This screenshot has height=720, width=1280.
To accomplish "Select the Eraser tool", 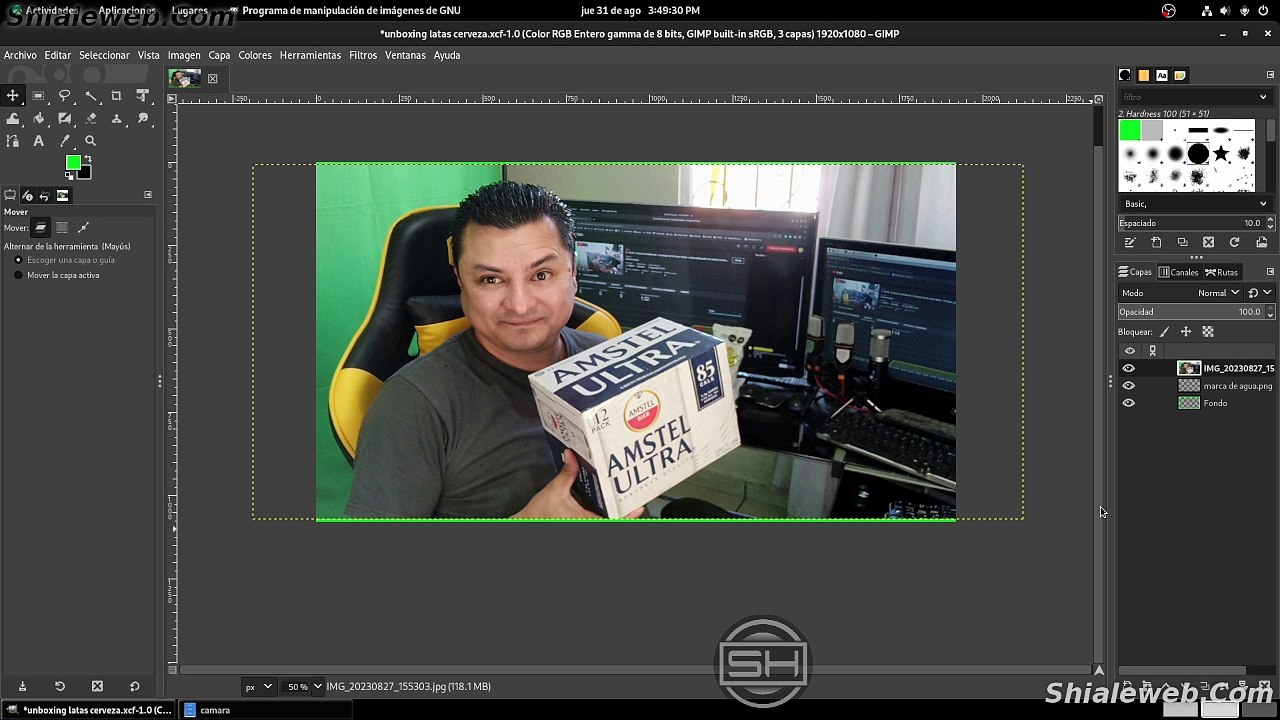I will 91,119.
